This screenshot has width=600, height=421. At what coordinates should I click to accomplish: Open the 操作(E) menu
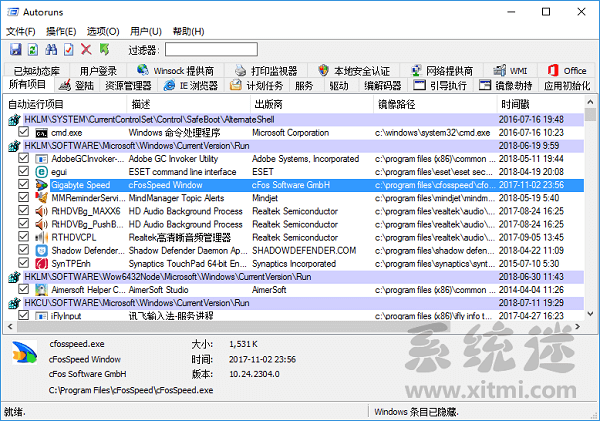tap(61, 31)
